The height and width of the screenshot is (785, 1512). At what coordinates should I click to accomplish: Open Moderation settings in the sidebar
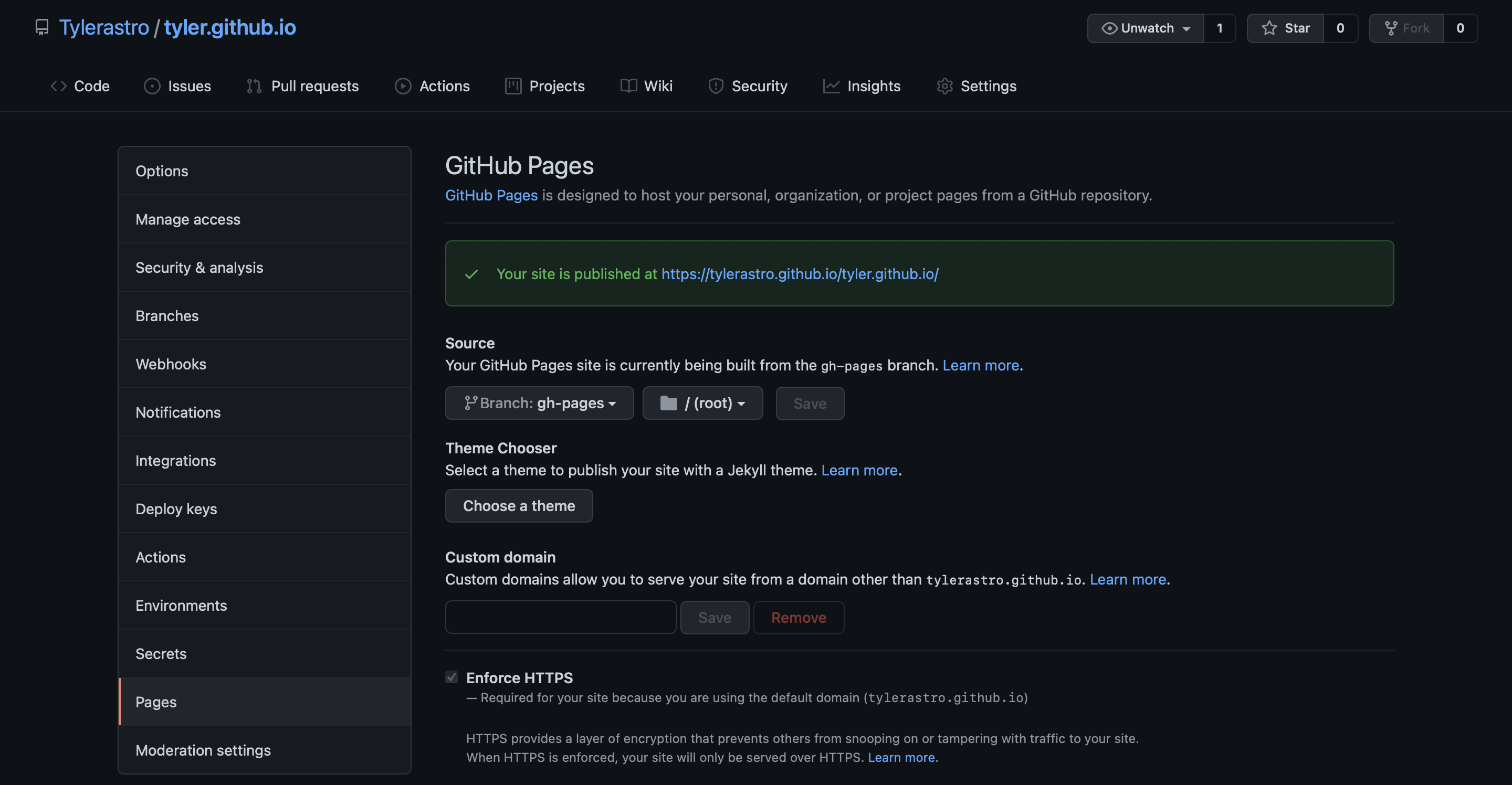pyautogui.click(x=265, y=750)
